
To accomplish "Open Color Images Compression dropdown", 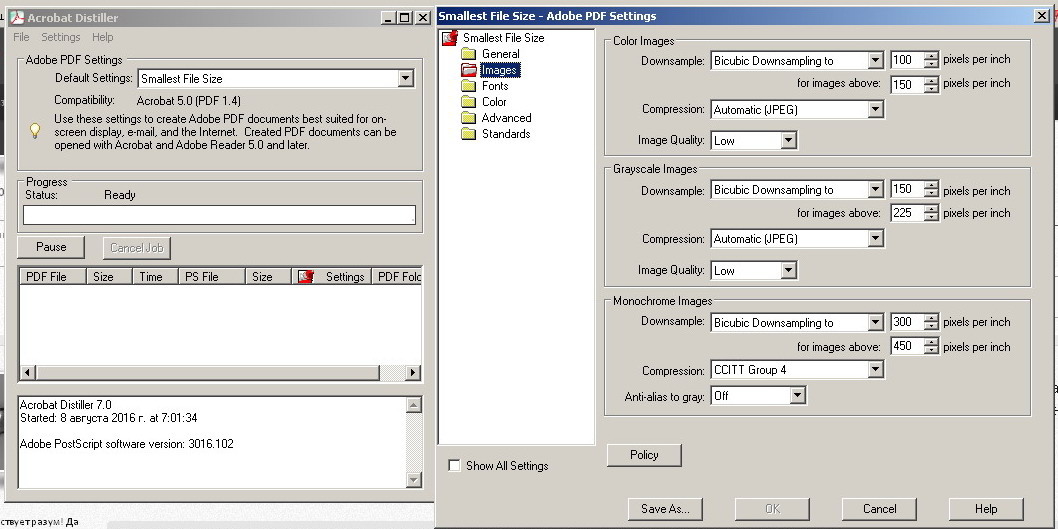I will point(875,109).
